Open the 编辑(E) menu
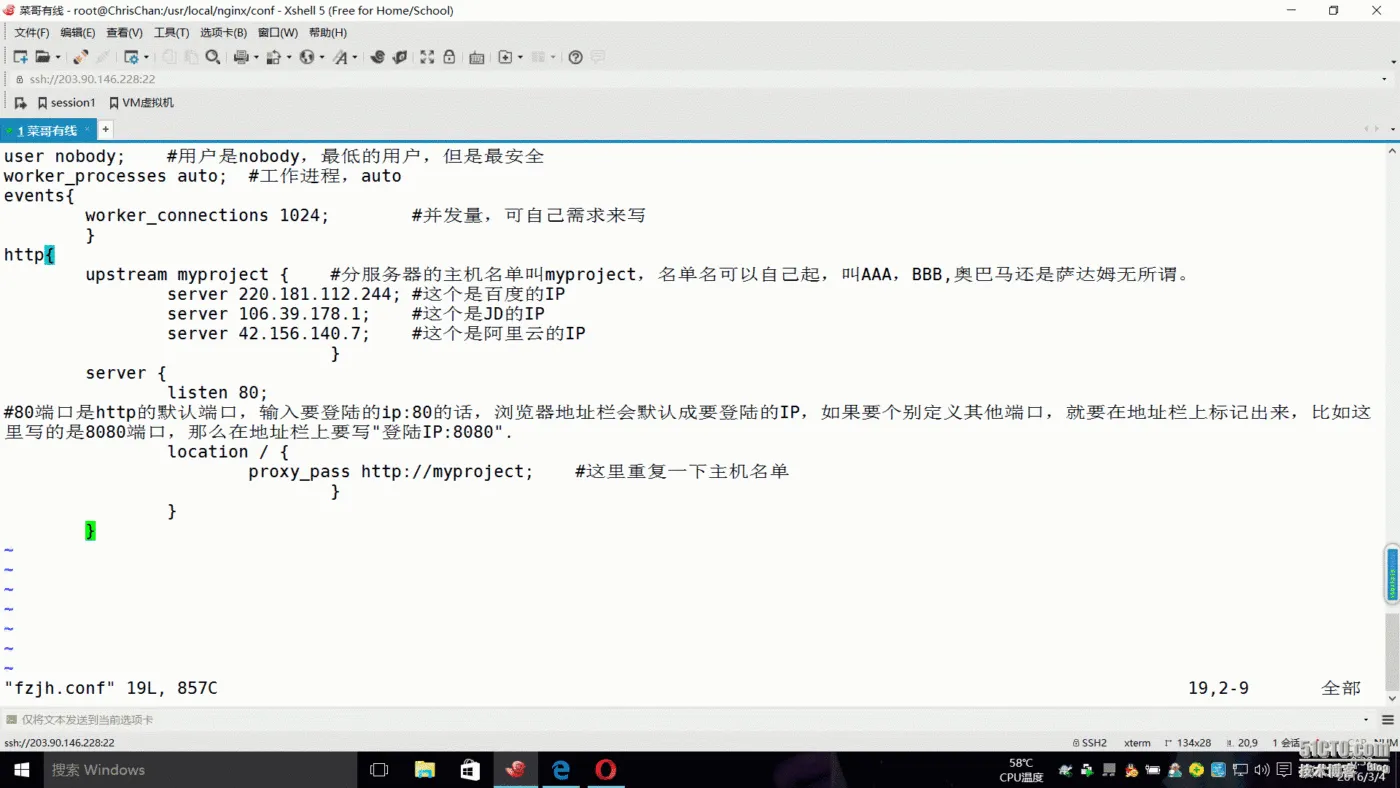This screenshot has height=788, width=1400. [78, 33]
